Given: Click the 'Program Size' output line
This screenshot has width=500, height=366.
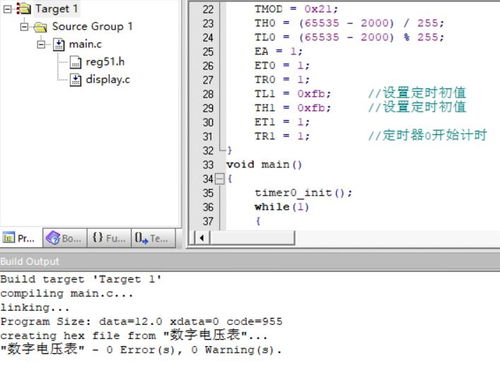Looking at the screenshot, I should pyautogui.click(x=141, y=322).
